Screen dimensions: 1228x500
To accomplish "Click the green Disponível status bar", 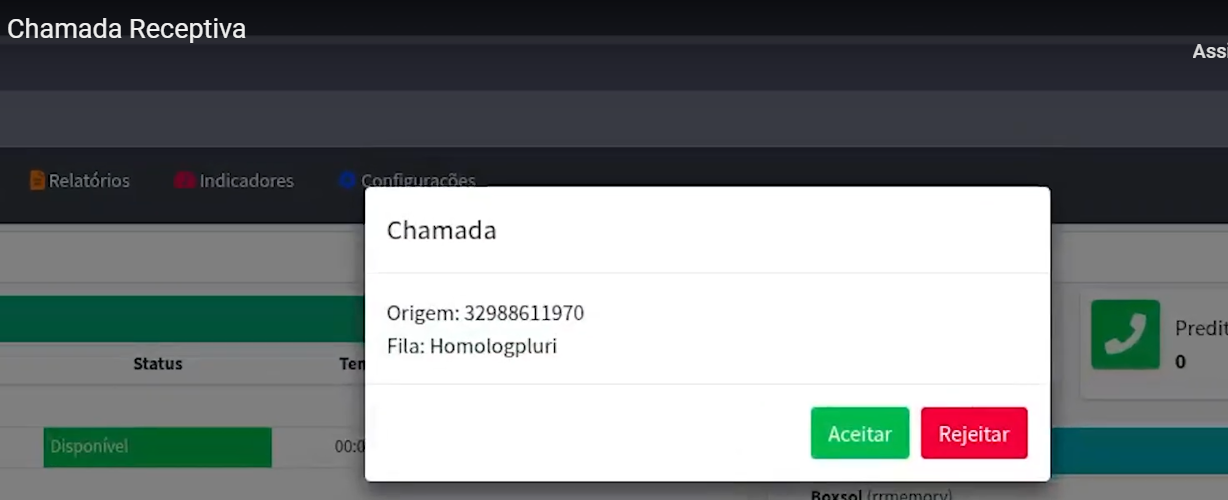I will (157, 447).
